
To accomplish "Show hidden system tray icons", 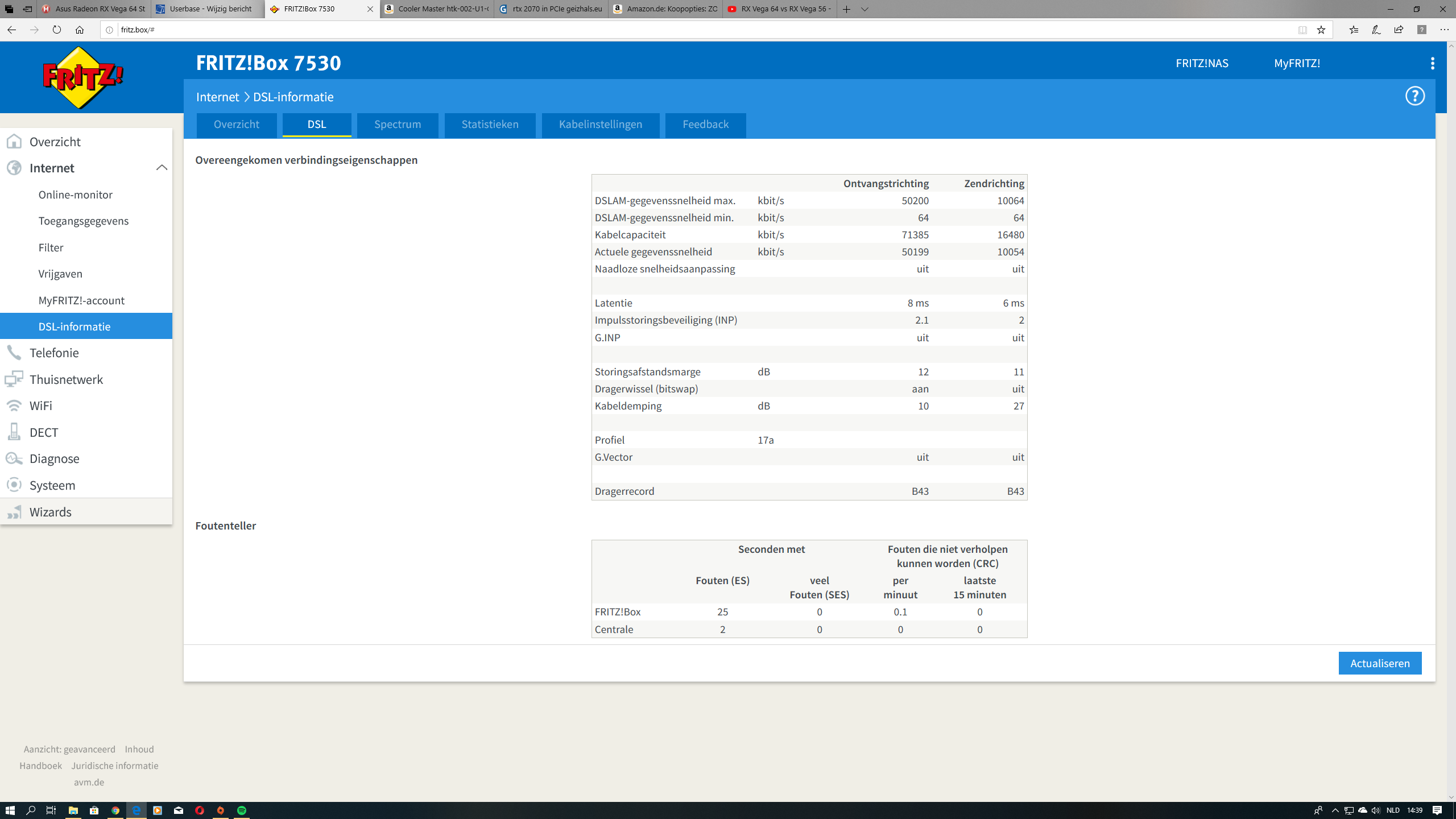I will click(1335, 810).
